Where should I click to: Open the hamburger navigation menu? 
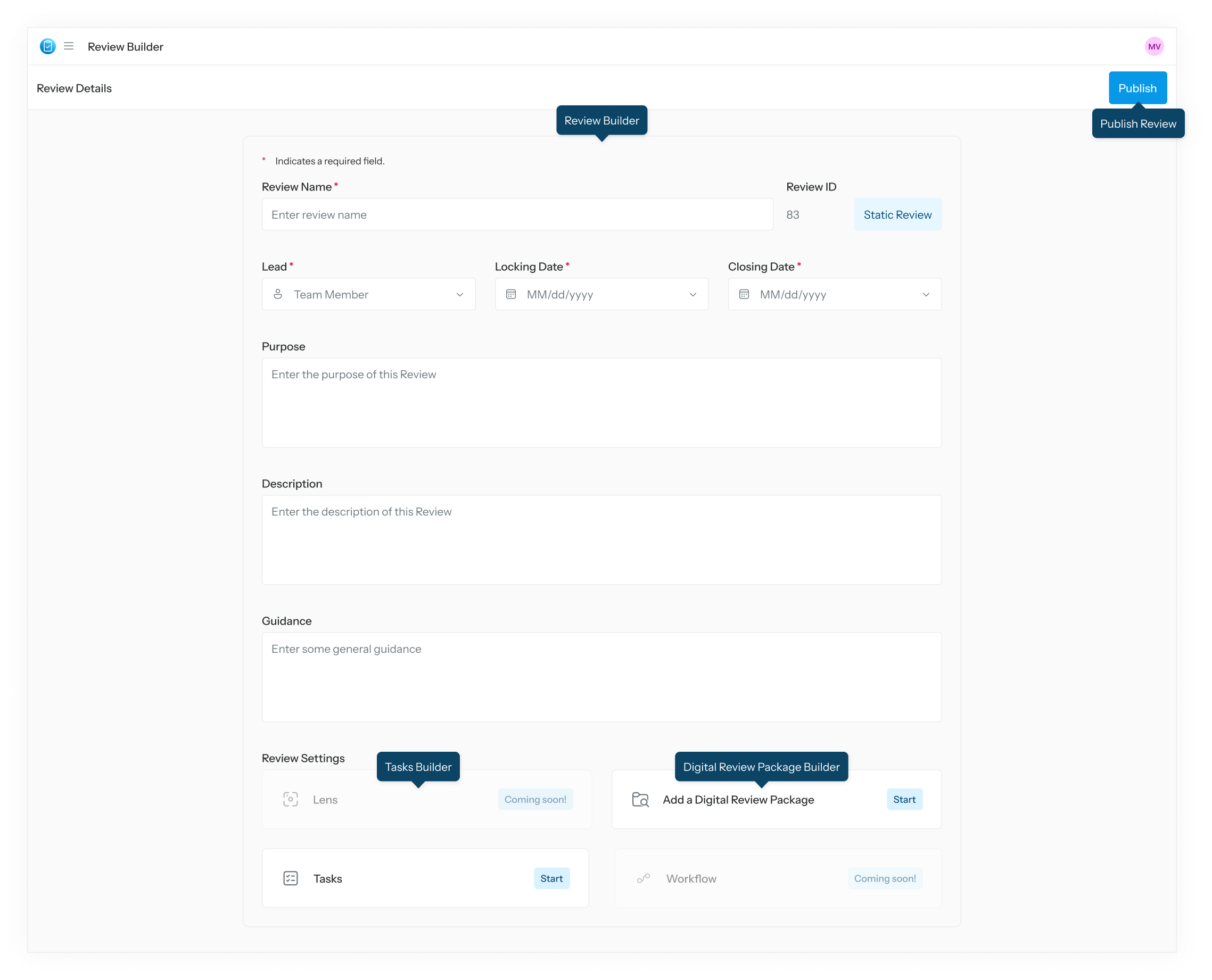[x=69, y=46]
